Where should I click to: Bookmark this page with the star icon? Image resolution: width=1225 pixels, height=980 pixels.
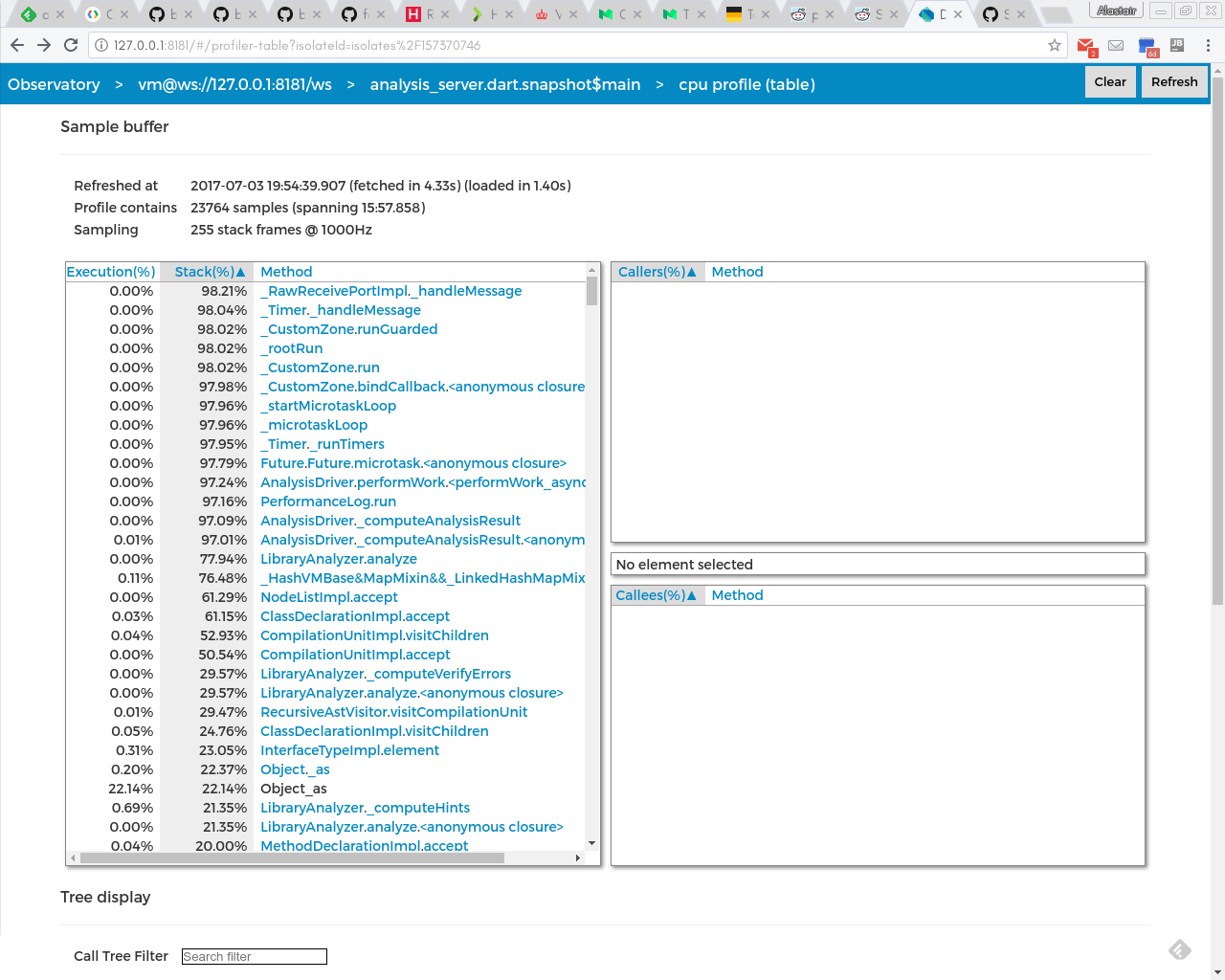pos(1055,45)
